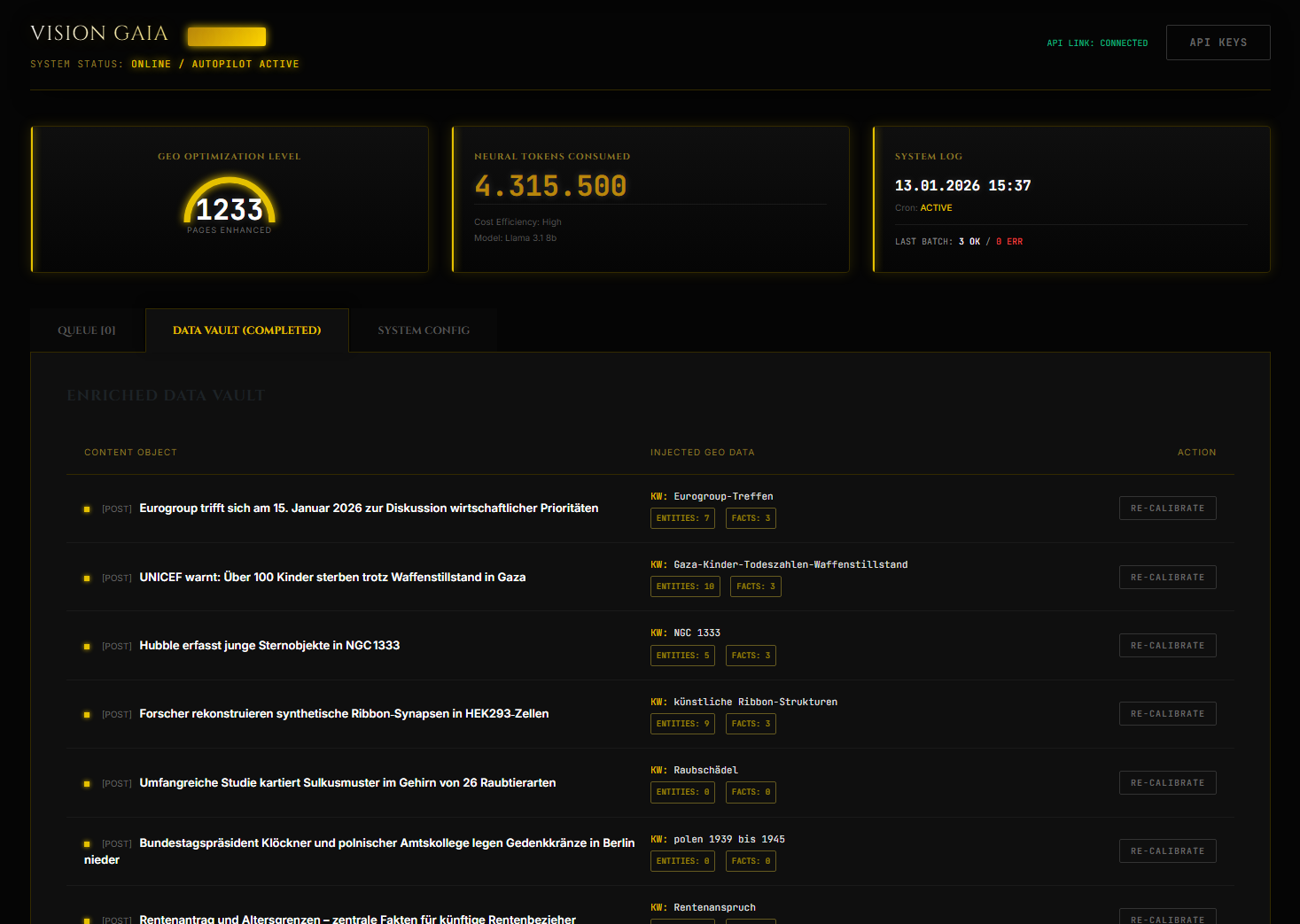Image resolution: width=1300 pixels, height=924 pixels.
Task: Click the status square beside the Raubtierarten study post
Action: point(86,783)
